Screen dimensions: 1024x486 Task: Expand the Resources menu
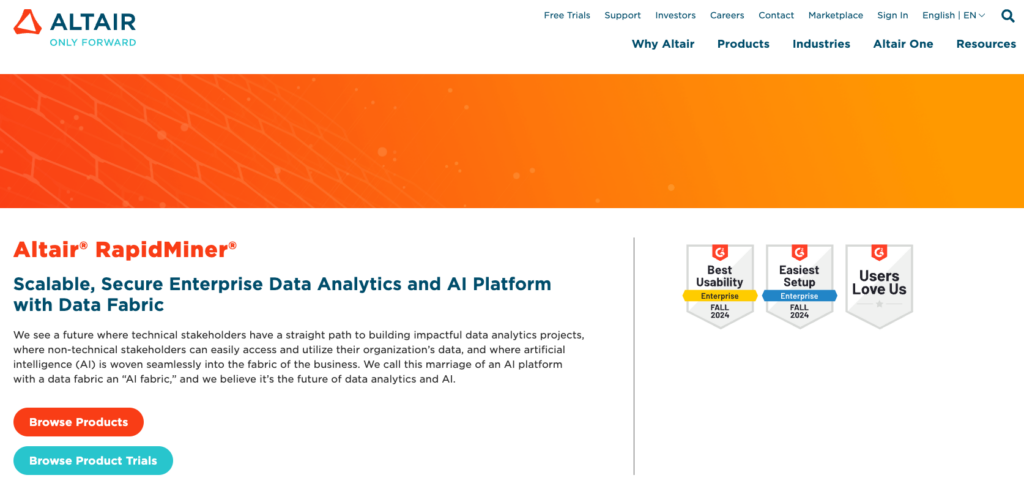pyautogui.click(x=985, y=44)
